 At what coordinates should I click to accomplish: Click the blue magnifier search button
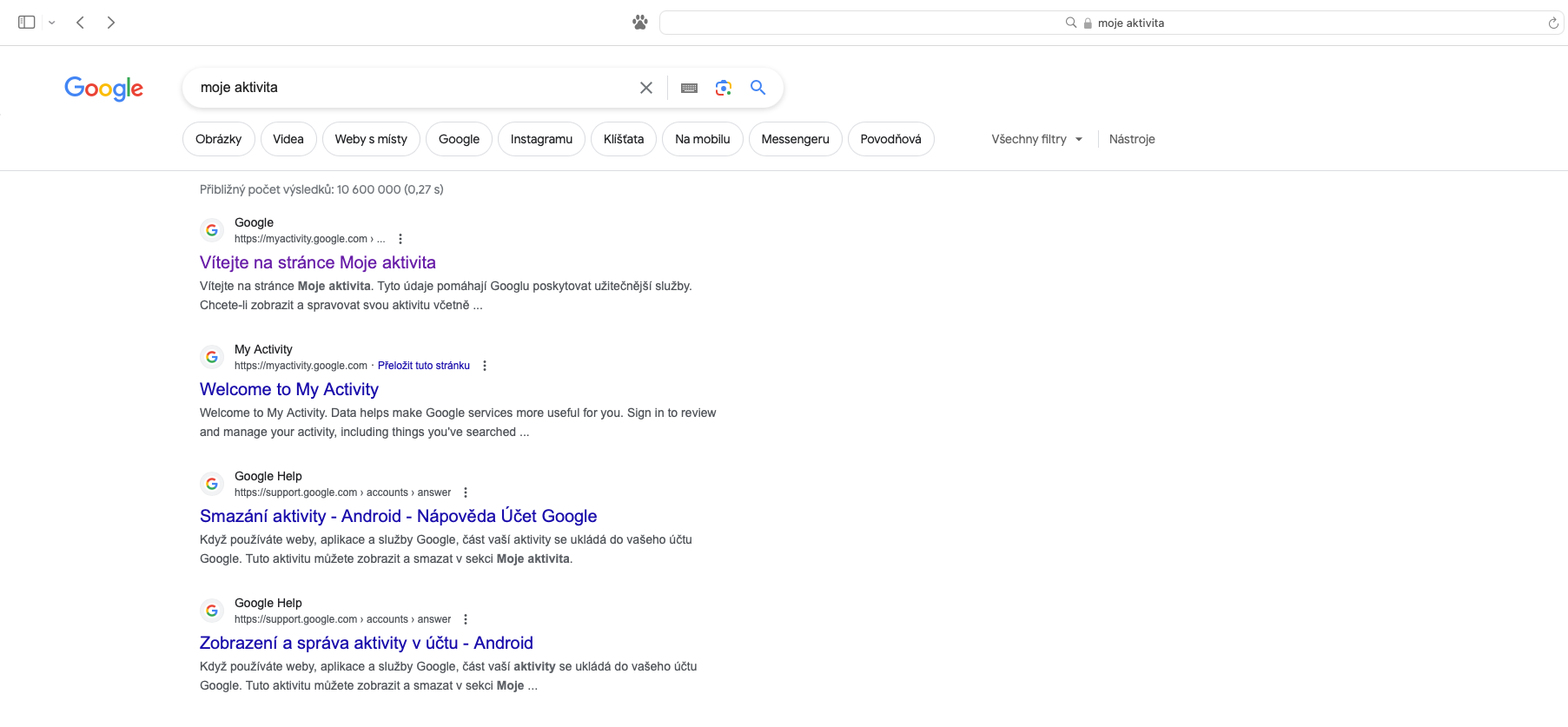pos(758,88)
